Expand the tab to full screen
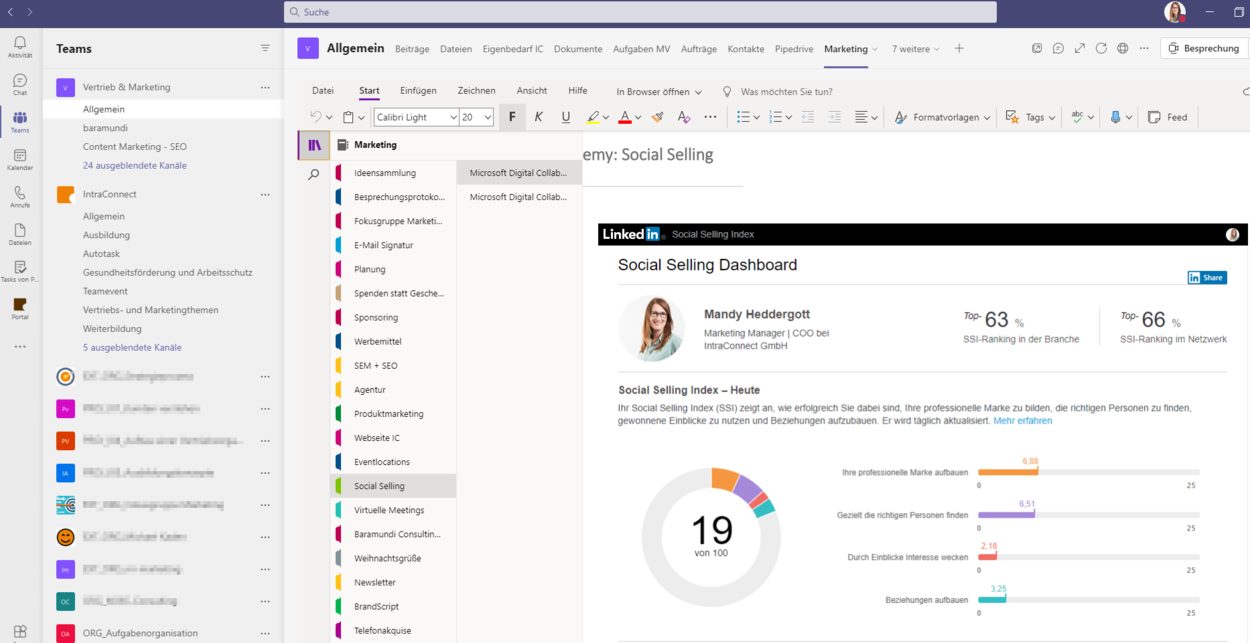Image resolution: width=1250 pixels, height=643 pixels. pyautogui.click(x=1080, y=48)
